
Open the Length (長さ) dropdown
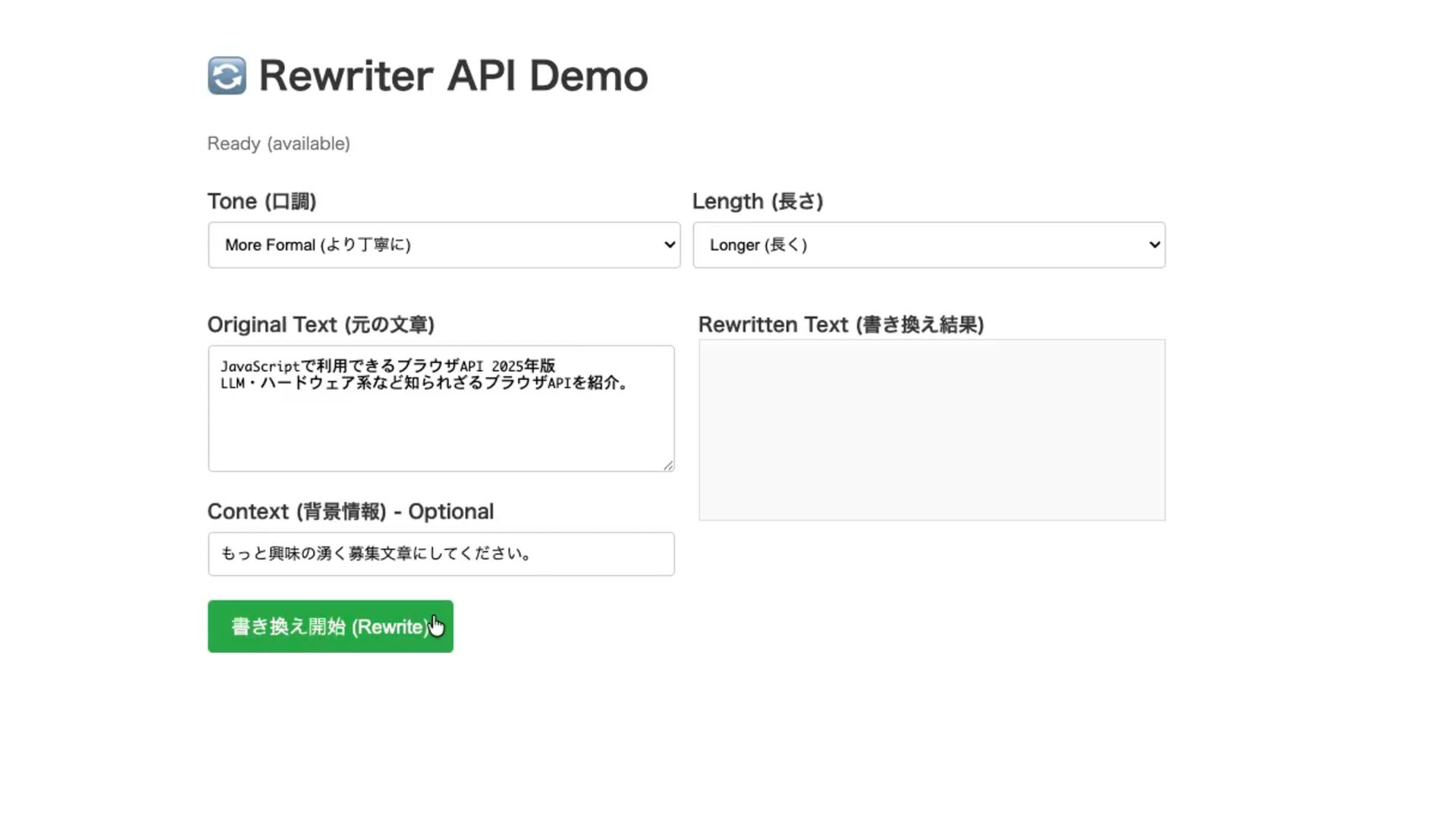[x=928, y=245]
